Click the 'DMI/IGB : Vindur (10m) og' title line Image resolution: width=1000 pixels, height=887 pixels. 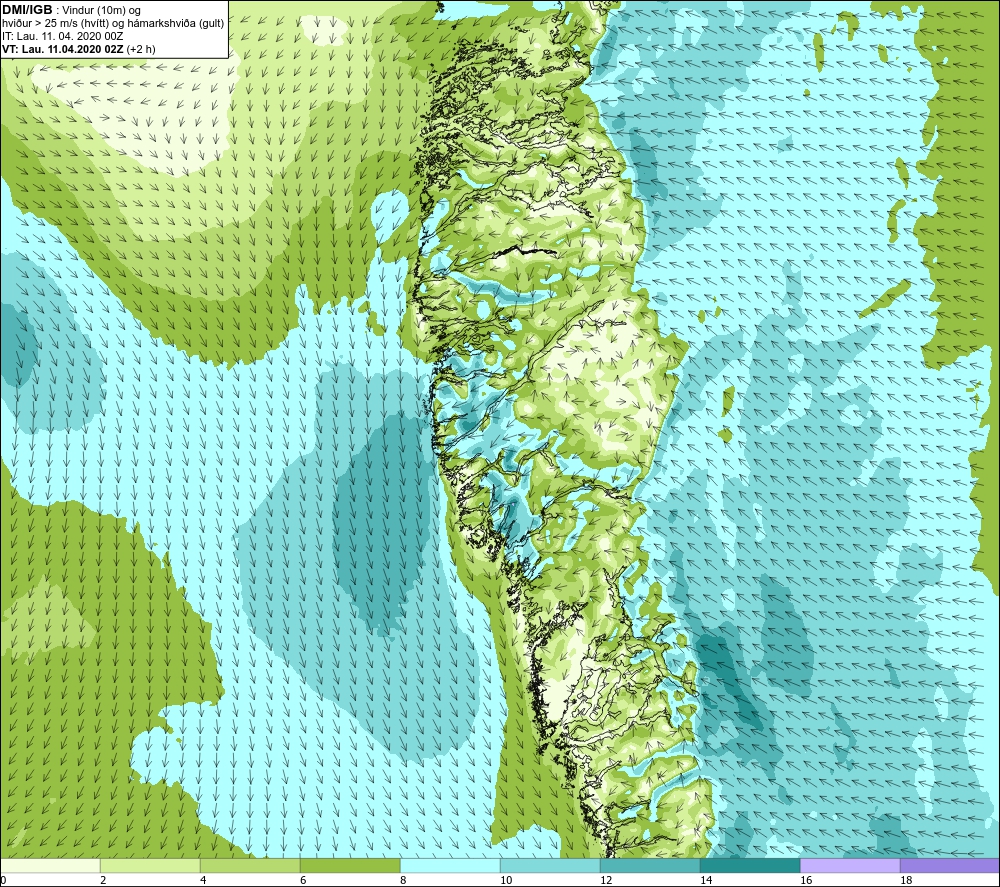(x=71, y=11)
